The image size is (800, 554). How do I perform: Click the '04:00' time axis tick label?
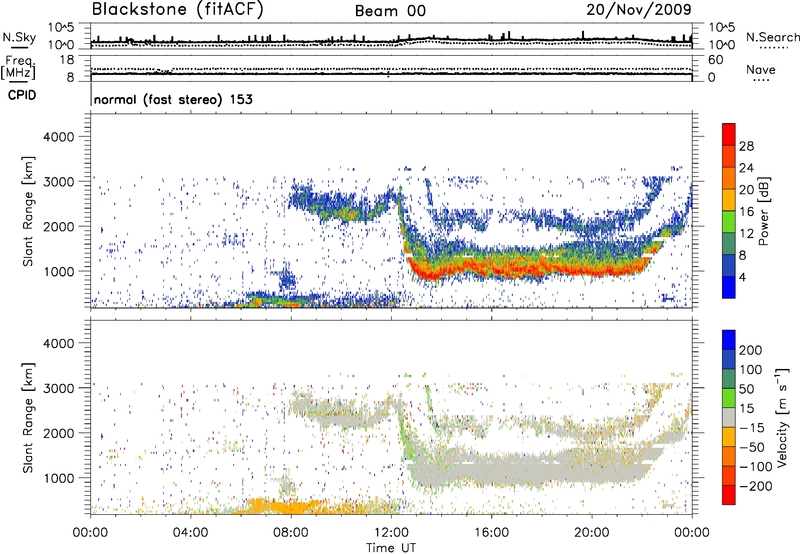tap(190, 533)
